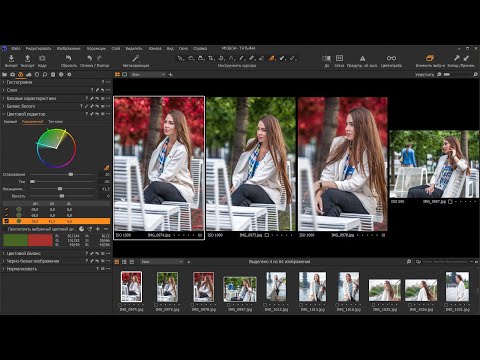Open the Color tool tab icon

pos(21,75)
